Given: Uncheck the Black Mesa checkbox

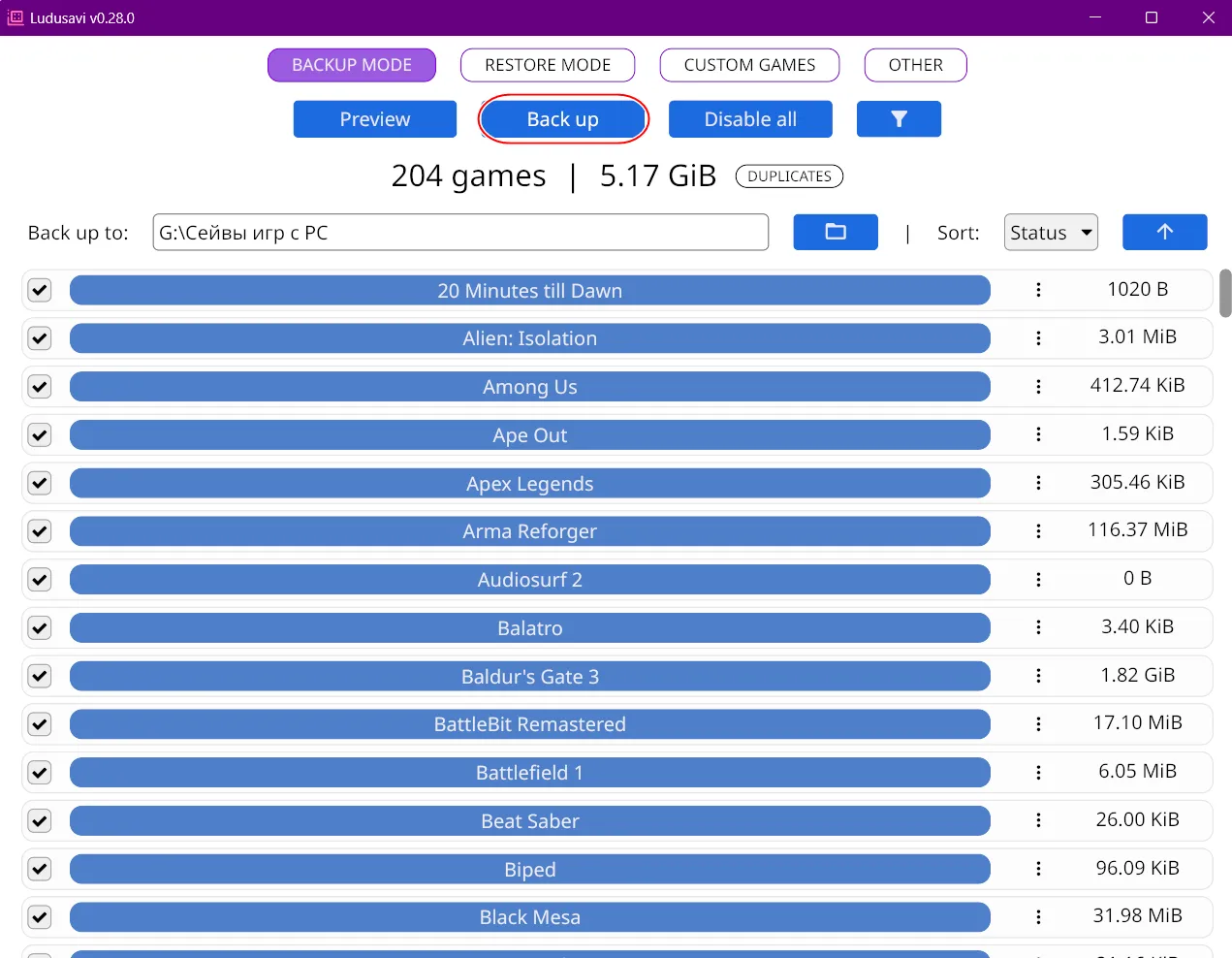Looking at the screenshot, I should point(40,917).
